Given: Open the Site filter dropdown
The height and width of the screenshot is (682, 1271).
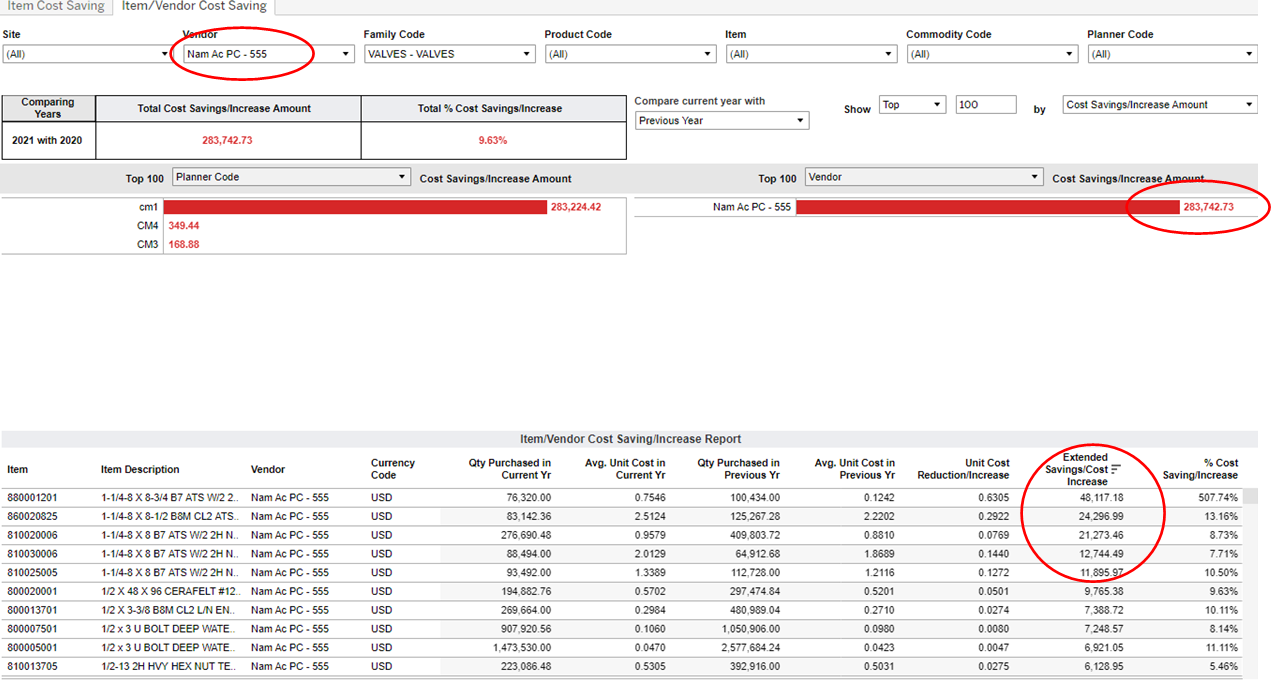Looking at the screenshot, I should tap(88, 54).
